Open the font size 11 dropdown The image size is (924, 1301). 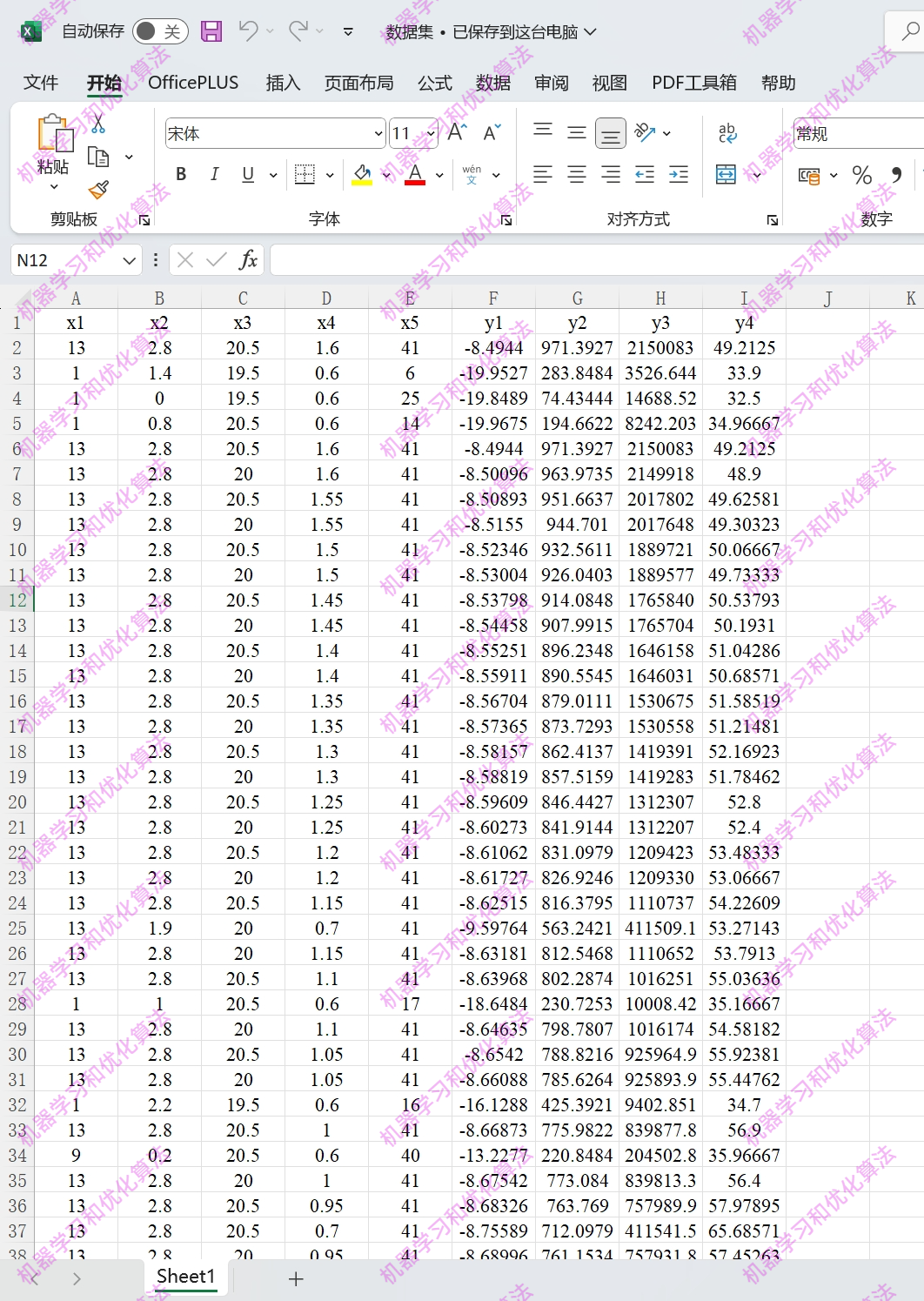click(x=431, y=133)
